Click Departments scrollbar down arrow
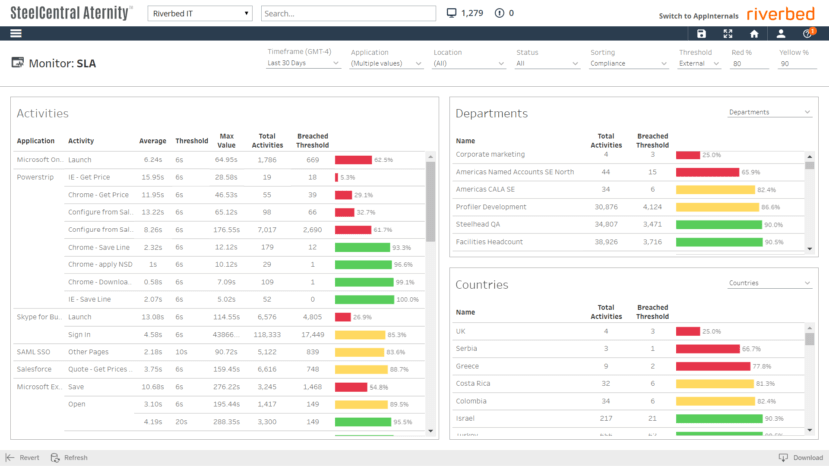829x466 pixels. click(x=809, y=249)
